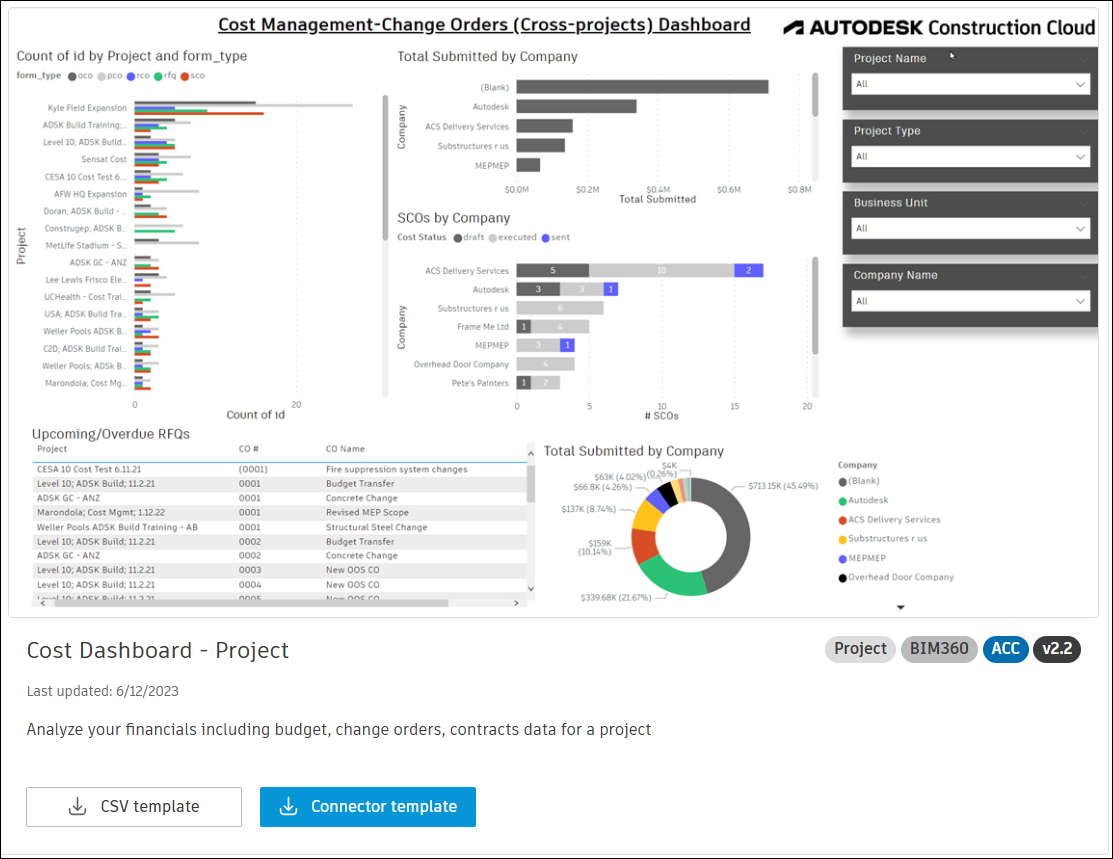Click the AFW HQ Expansion project label
This screenshot has width=1113, height=859.
90,195
